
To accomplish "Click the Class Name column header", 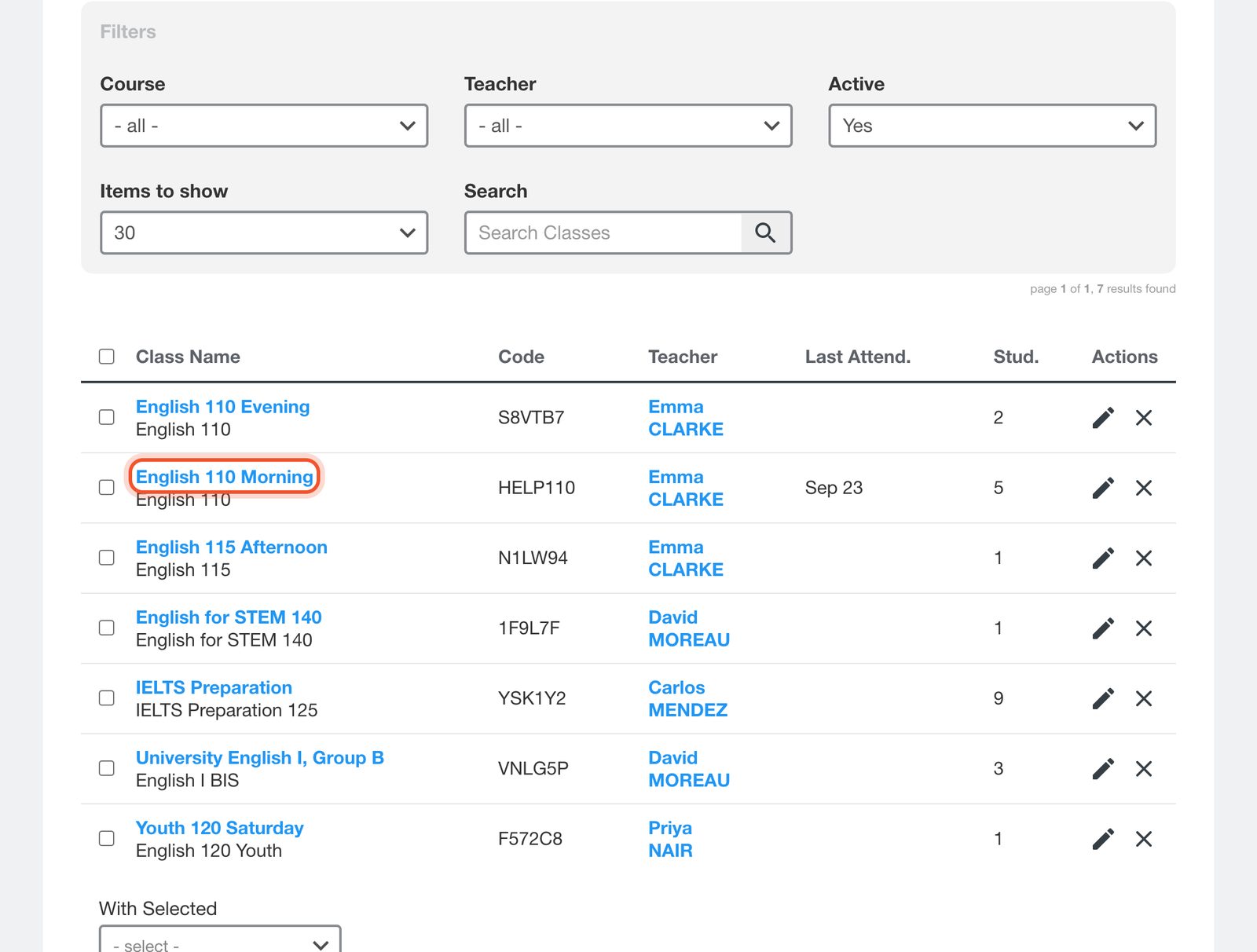I will [x=188, y=357].
